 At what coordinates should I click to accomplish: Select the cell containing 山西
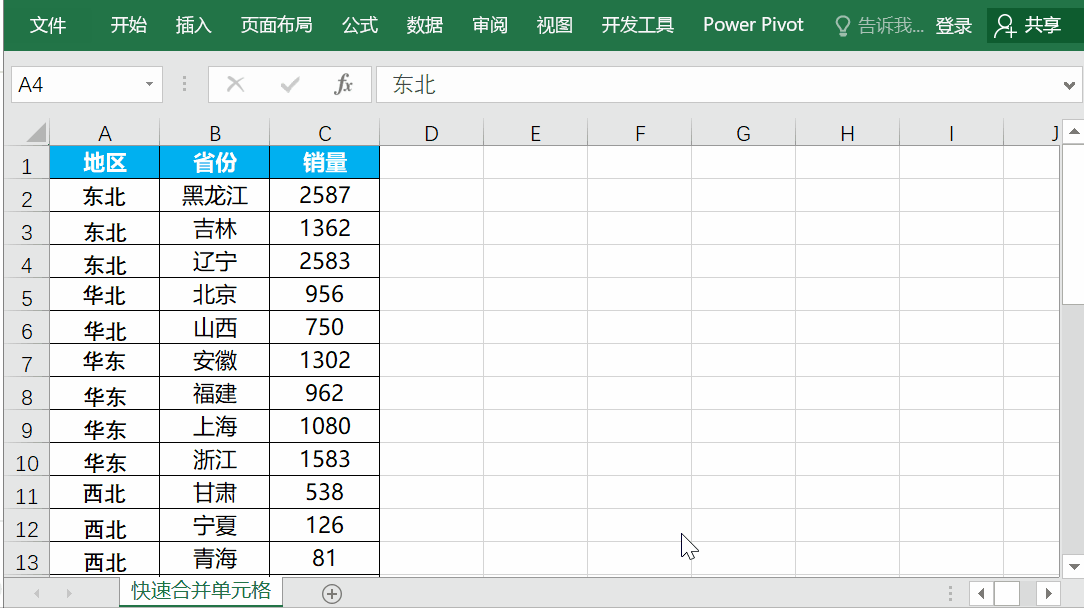214,328
